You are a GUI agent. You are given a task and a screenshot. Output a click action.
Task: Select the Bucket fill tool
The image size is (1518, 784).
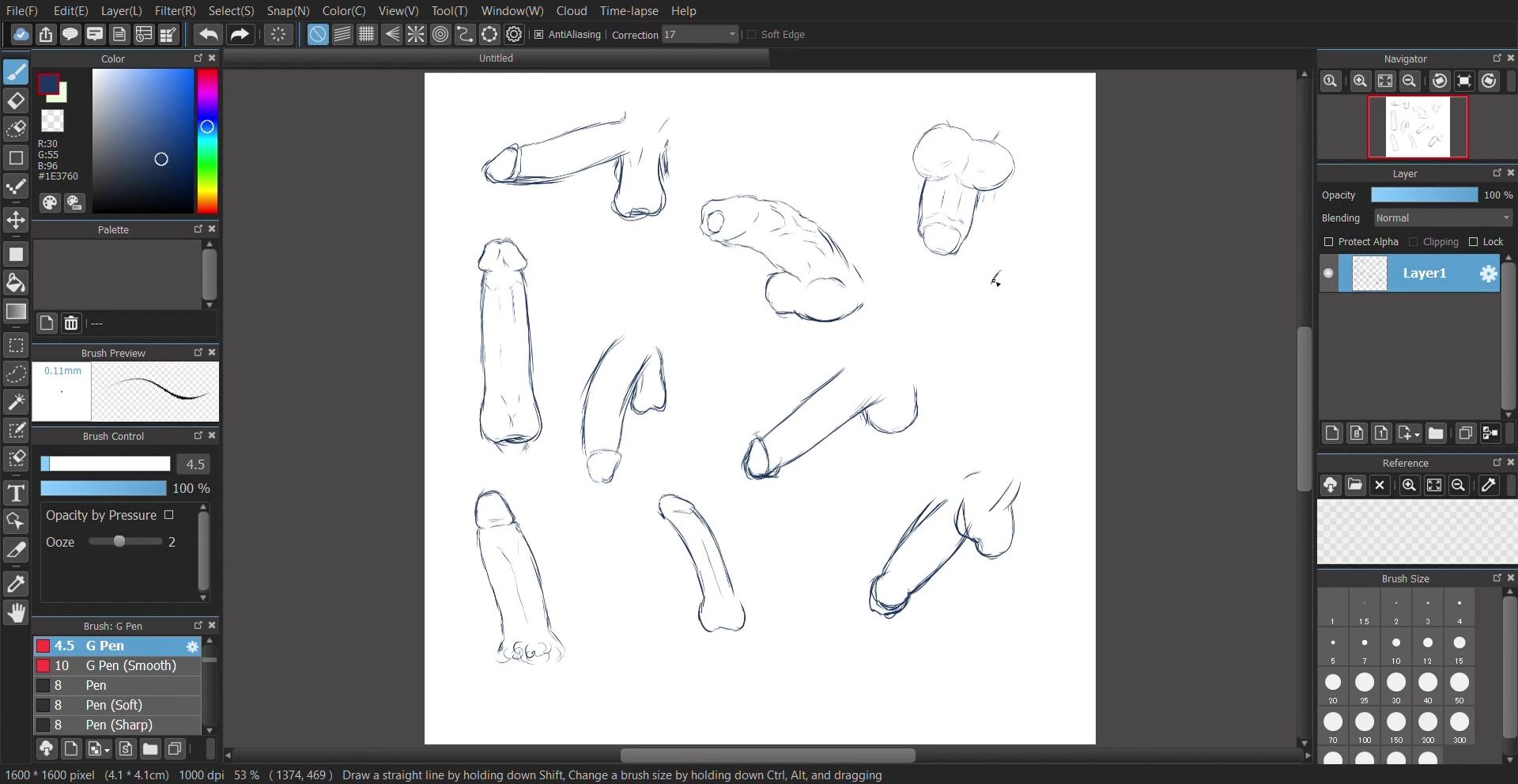point(16,283)
